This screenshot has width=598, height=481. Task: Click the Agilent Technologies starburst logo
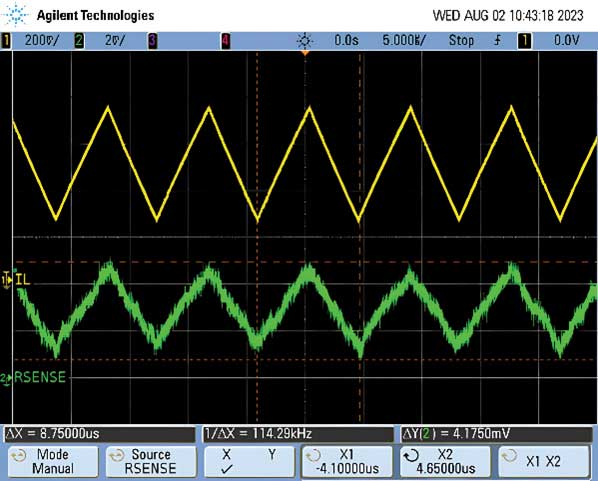pos(16,14)
